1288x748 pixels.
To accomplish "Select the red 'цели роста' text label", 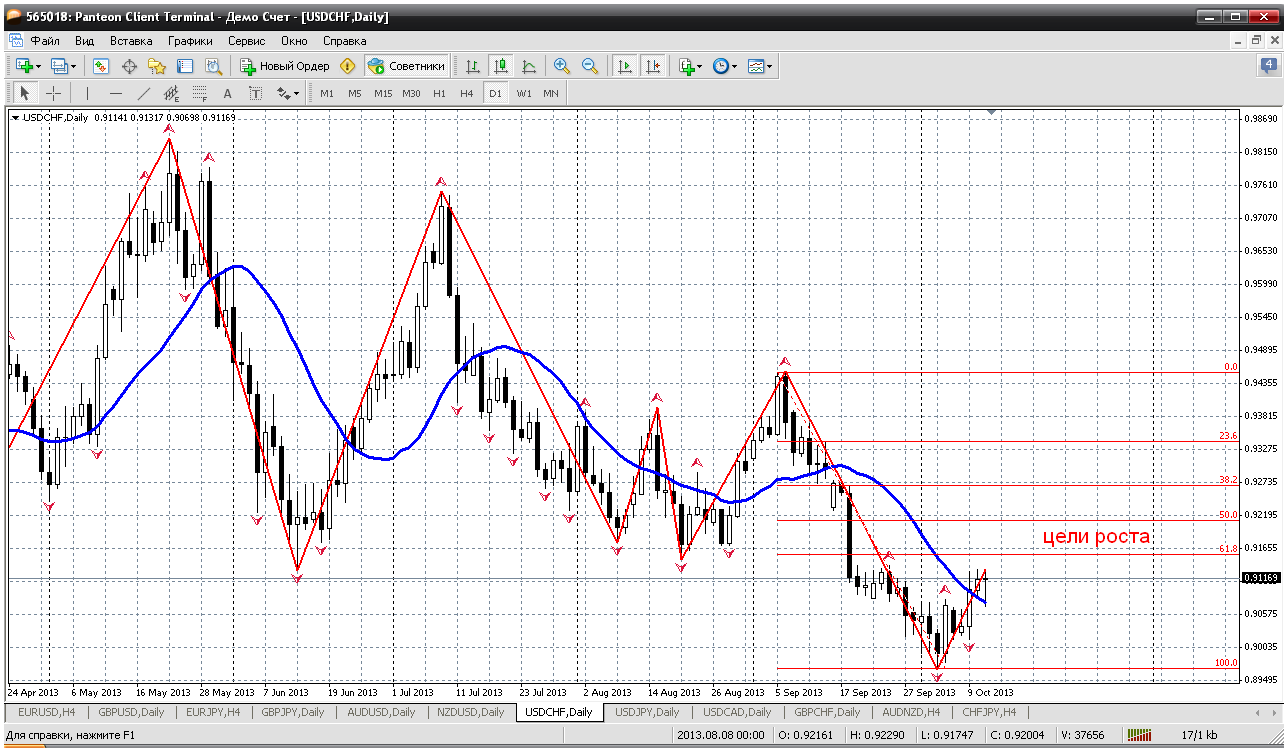I will (1096, 537).
